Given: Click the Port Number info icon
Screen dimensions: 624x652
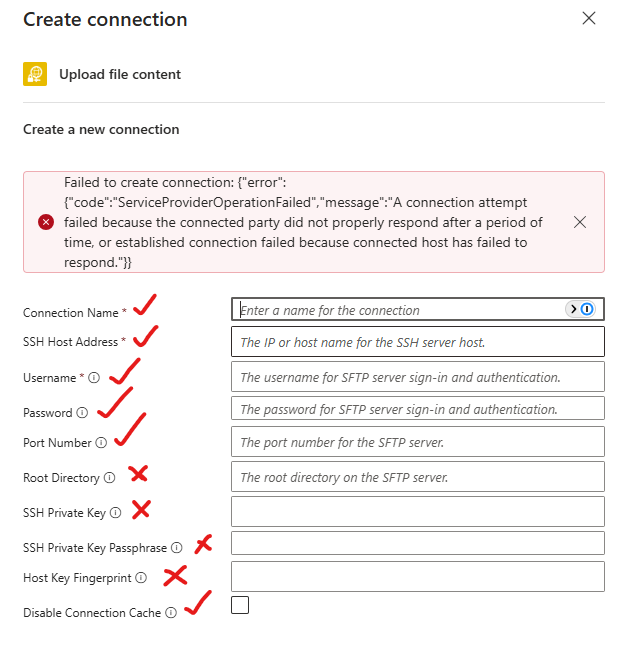Looking at the screenshot, I should [100, 442].
